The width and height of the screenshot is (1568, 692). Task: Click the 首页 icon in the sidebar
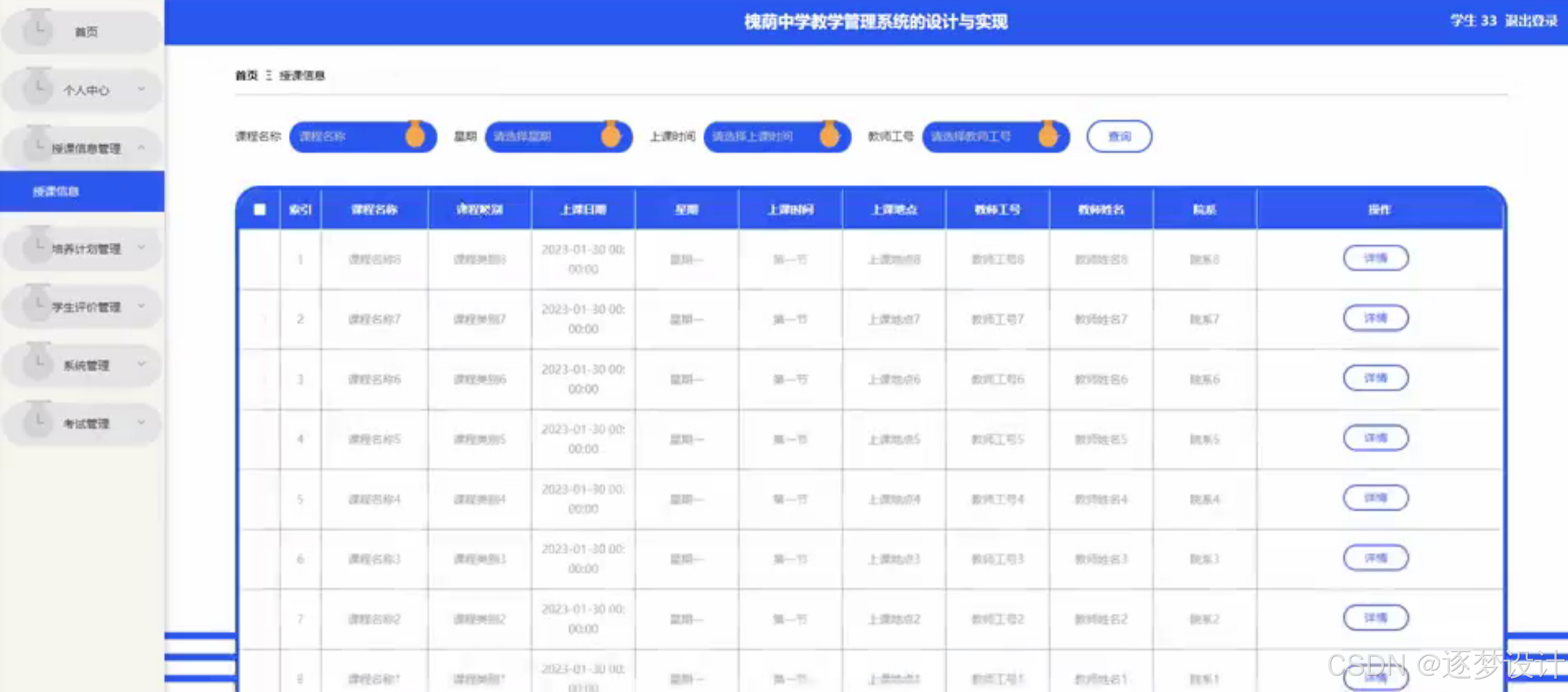pos(38,31)
